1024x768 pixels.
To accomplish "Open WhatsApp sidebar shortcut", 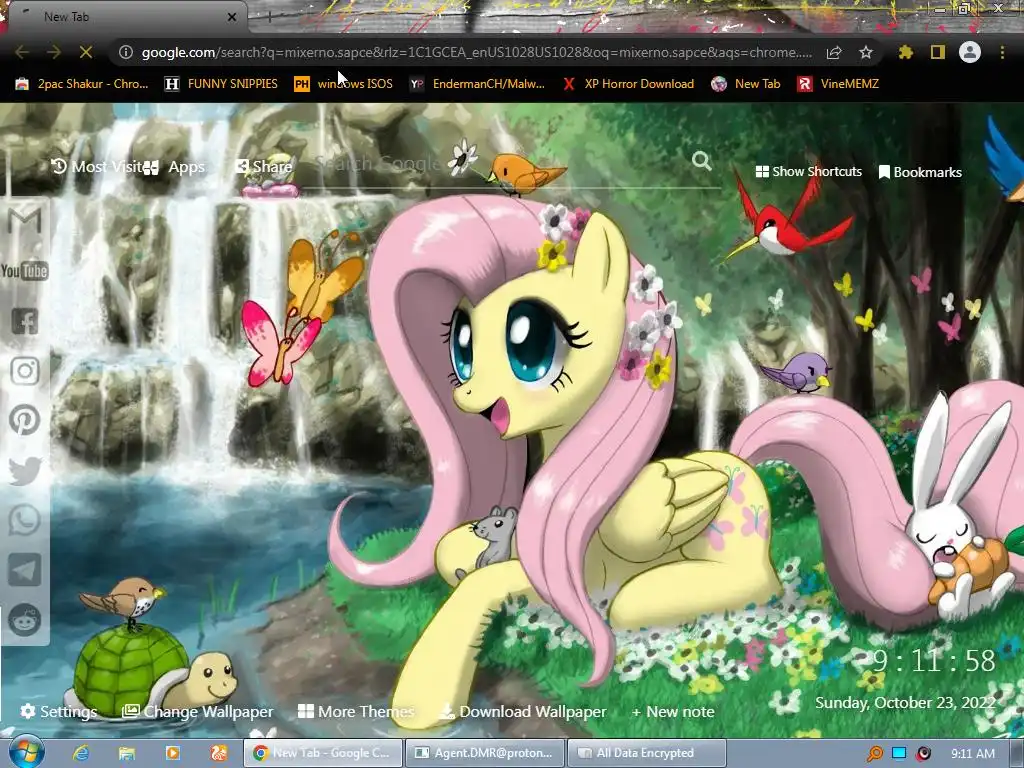I will pyautogui.click(x=25, y=520).
